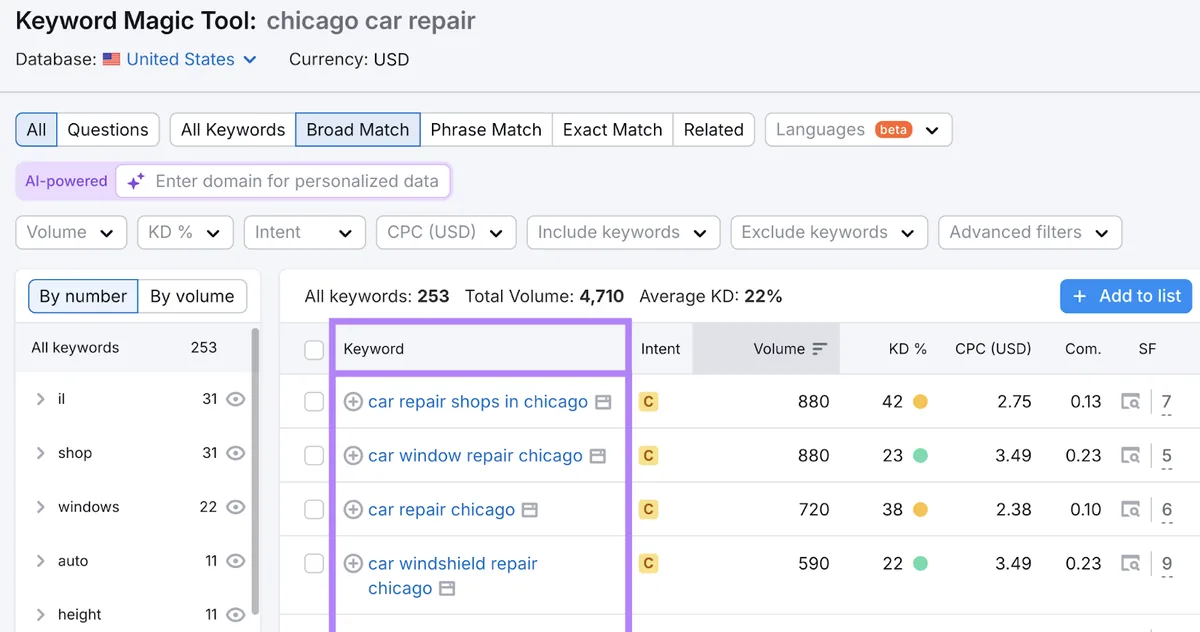Switch to Phrase Match
1200x632 pixels.
tap(486, 130)
